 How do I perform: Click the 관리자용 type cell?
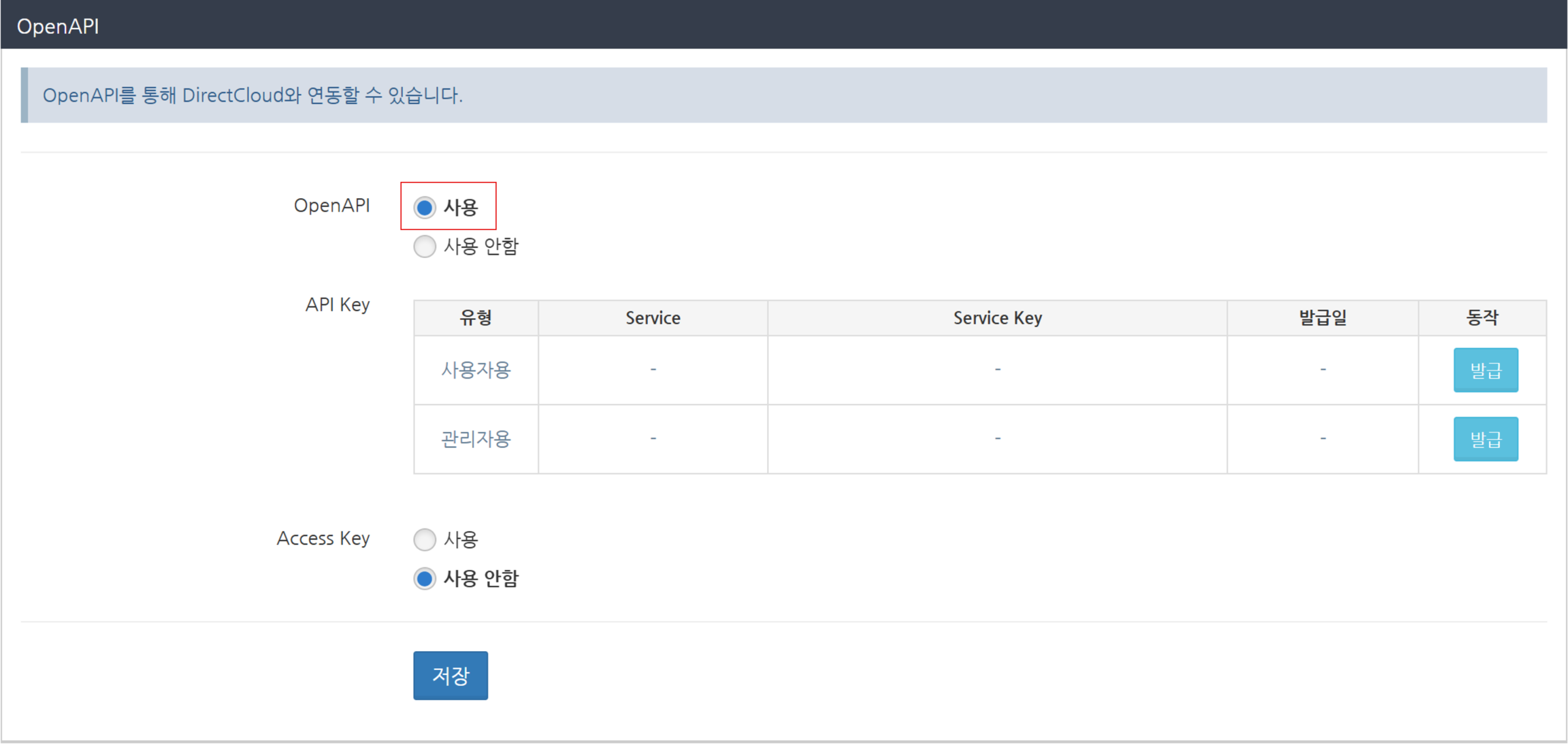[x=476, y=439]
